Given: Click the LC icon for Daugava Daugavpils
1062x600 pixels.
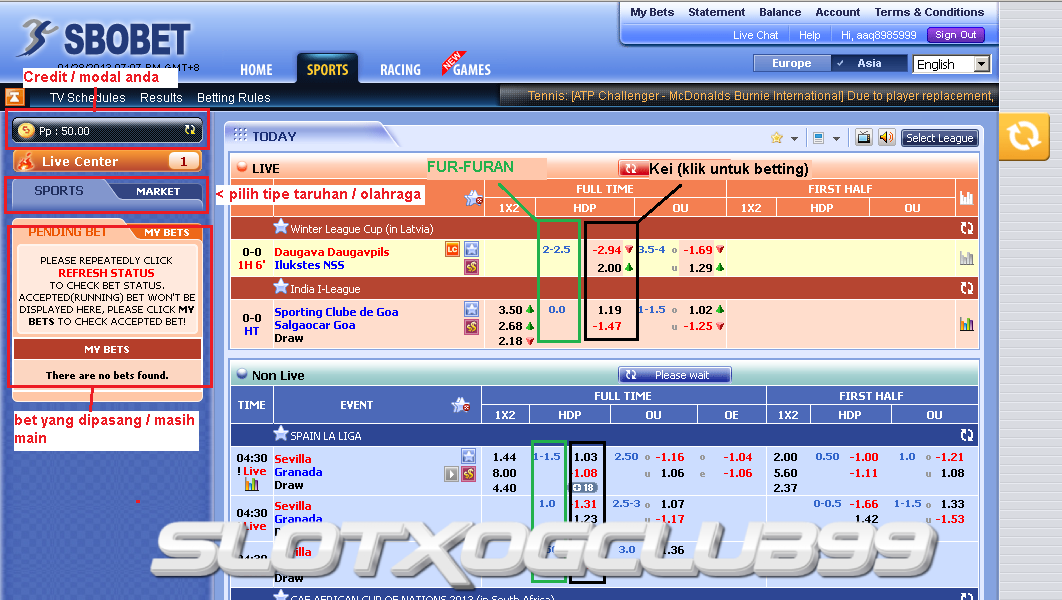Looking at the screenshot, I should point(452,249).
